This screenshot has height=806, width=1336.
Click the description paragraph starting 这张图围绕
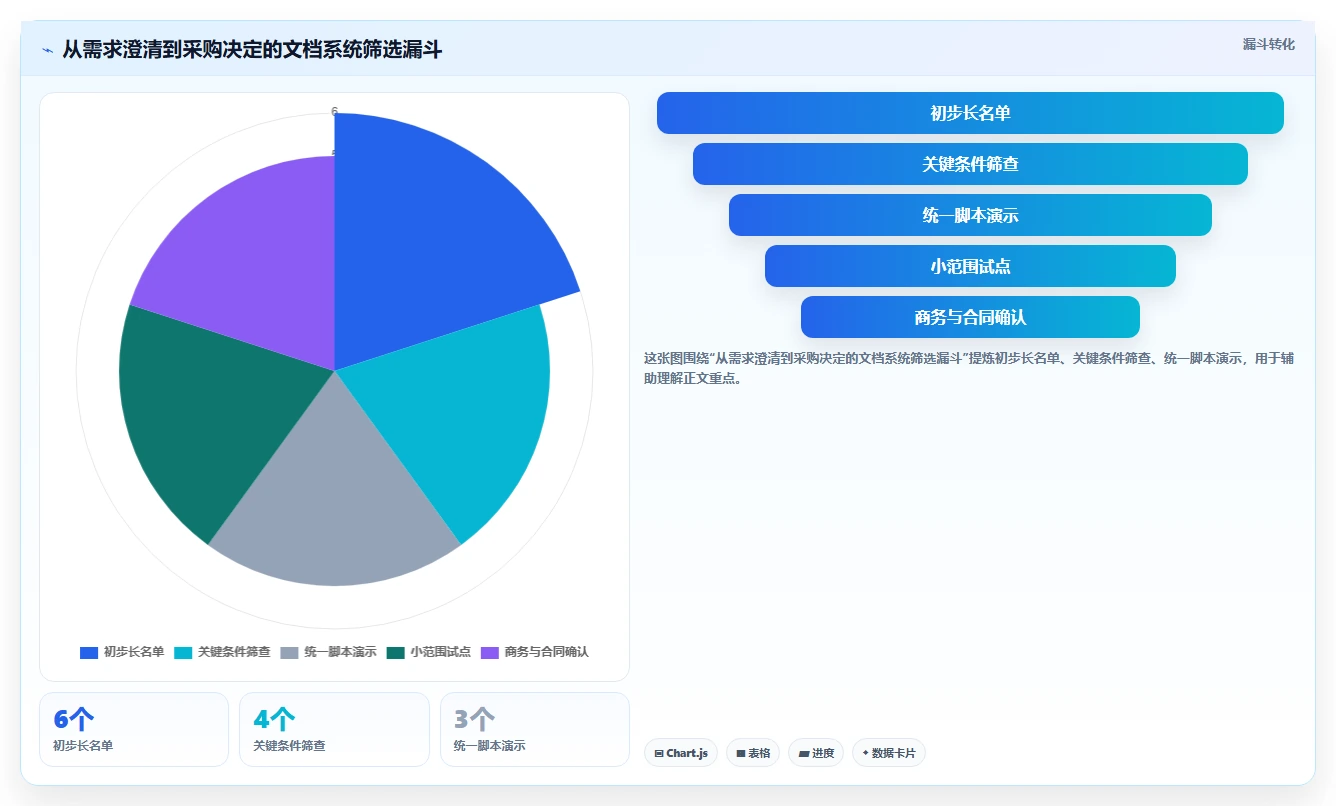coord(970,368)
